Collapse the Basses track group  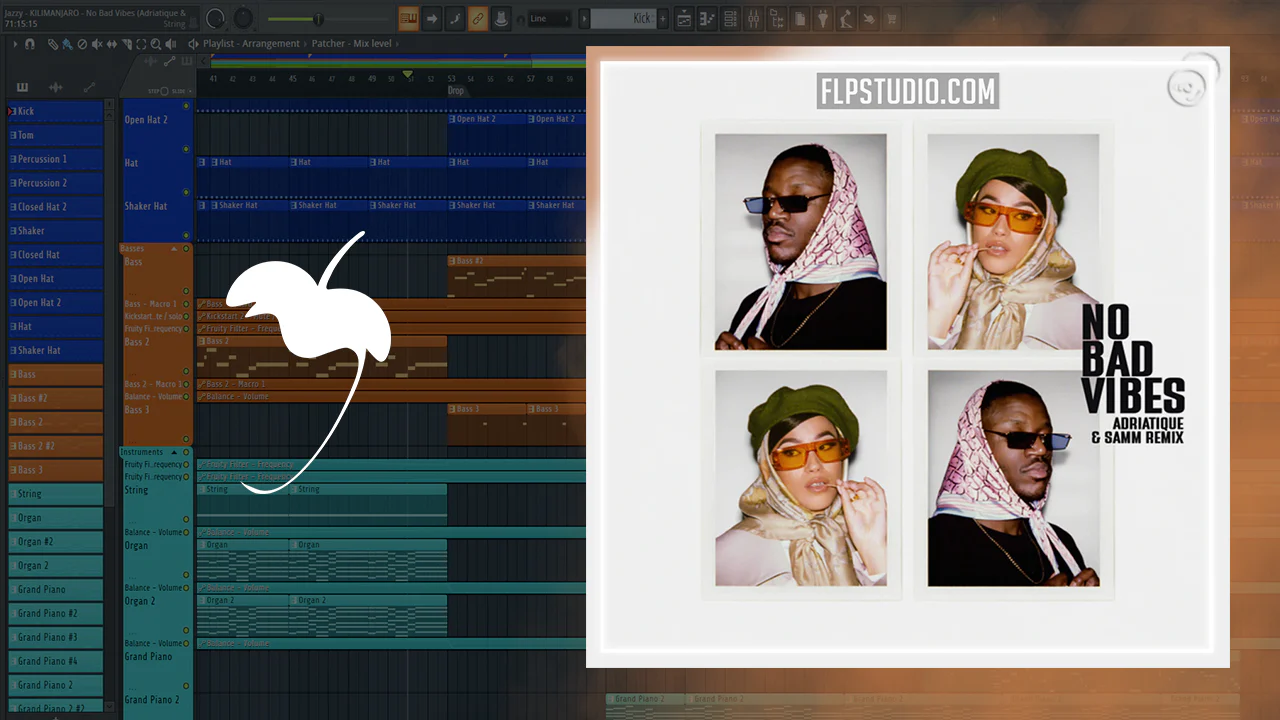(x=174, y=248)
